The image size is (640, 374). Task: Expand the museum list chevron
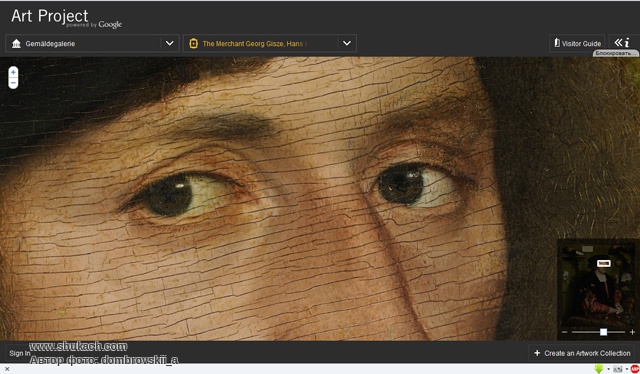coord(169,43)
